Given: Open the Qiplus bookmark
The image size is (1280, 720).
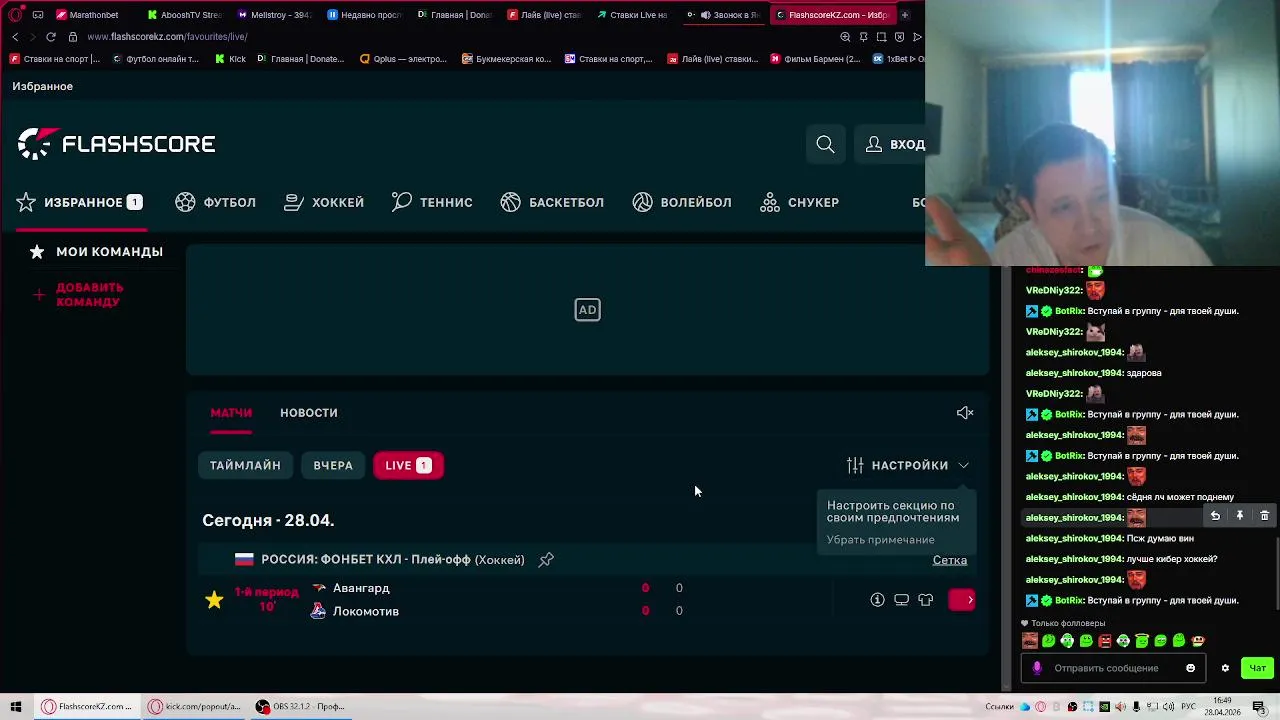Looking at the screenshot, I should coord(403,59).
